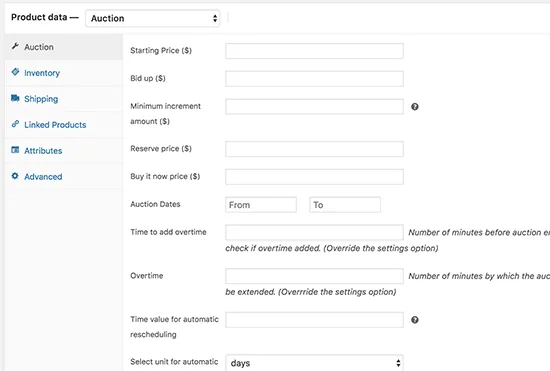The height and width of the screenshot is (371, 550).
Task: Click the wrench icon beside Auction tab
Action: pos(15,46)
